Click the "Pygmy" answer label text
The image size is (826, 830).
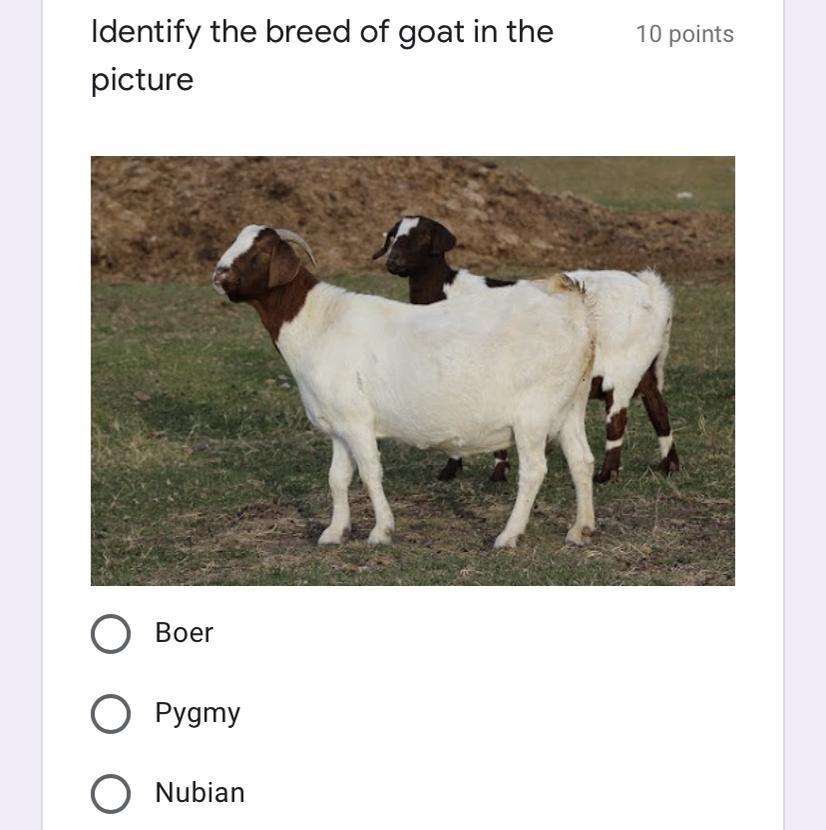tap(197, 714)
